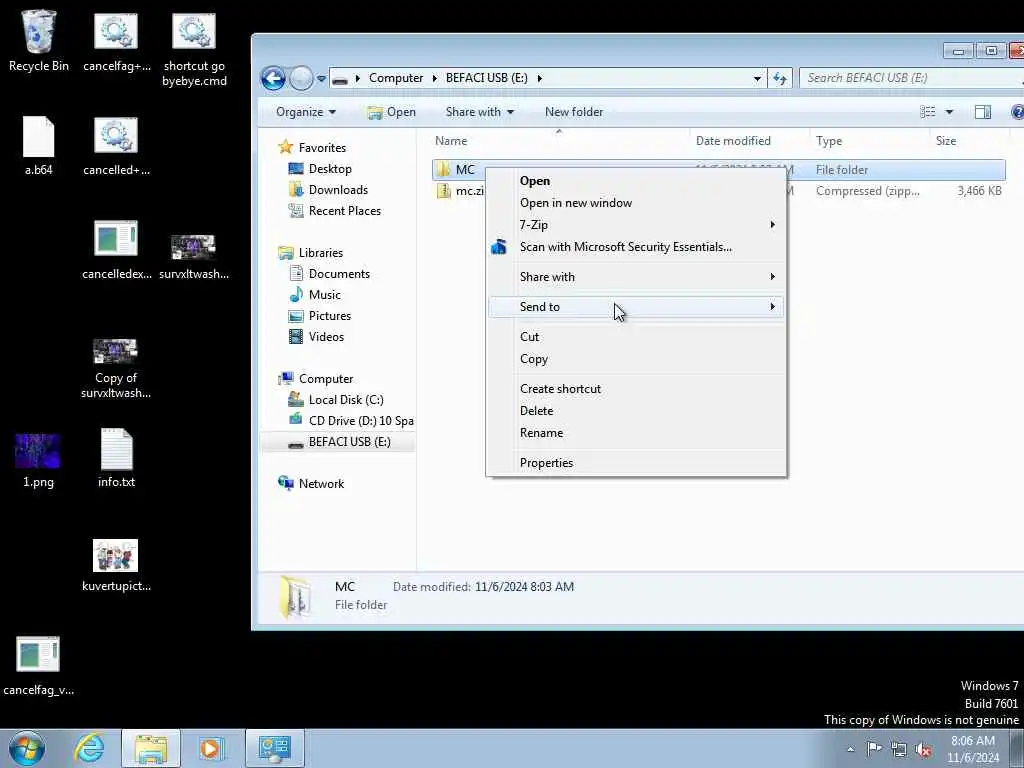The width and height of the screenshot is (1024, 768).
Task: Select the cancelfag_v desktop icon
Action: (x=38, y=666)
